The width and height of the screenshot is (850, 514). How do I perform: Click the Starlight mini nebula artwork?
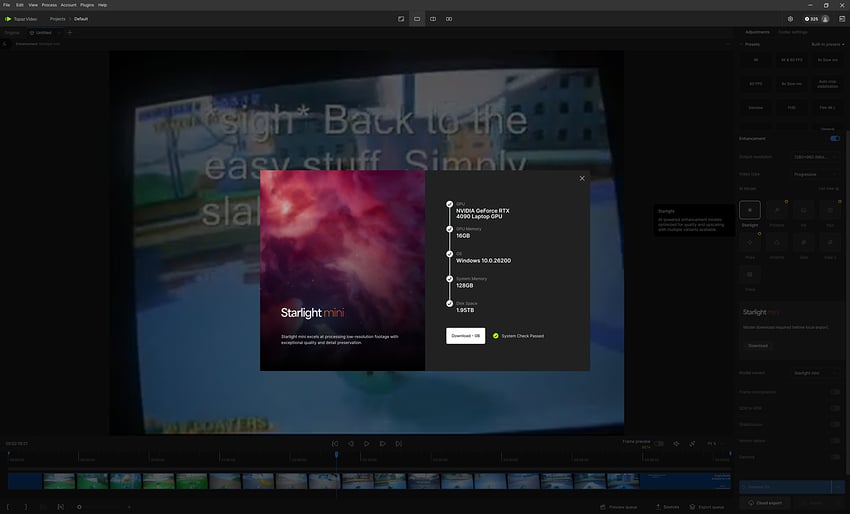point(343,271)
